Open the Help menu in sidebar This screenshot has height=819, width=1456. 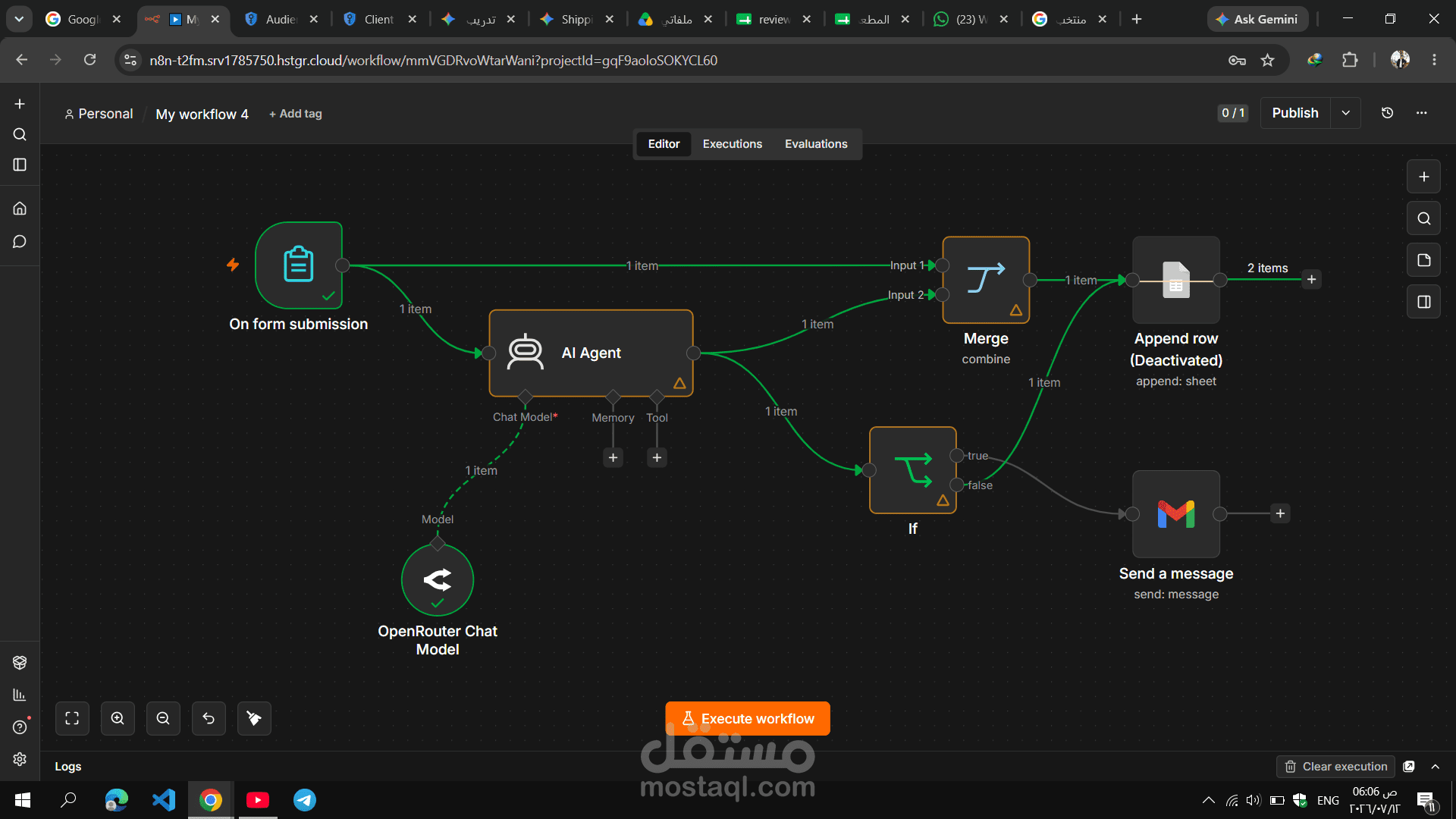pos(20,727)
